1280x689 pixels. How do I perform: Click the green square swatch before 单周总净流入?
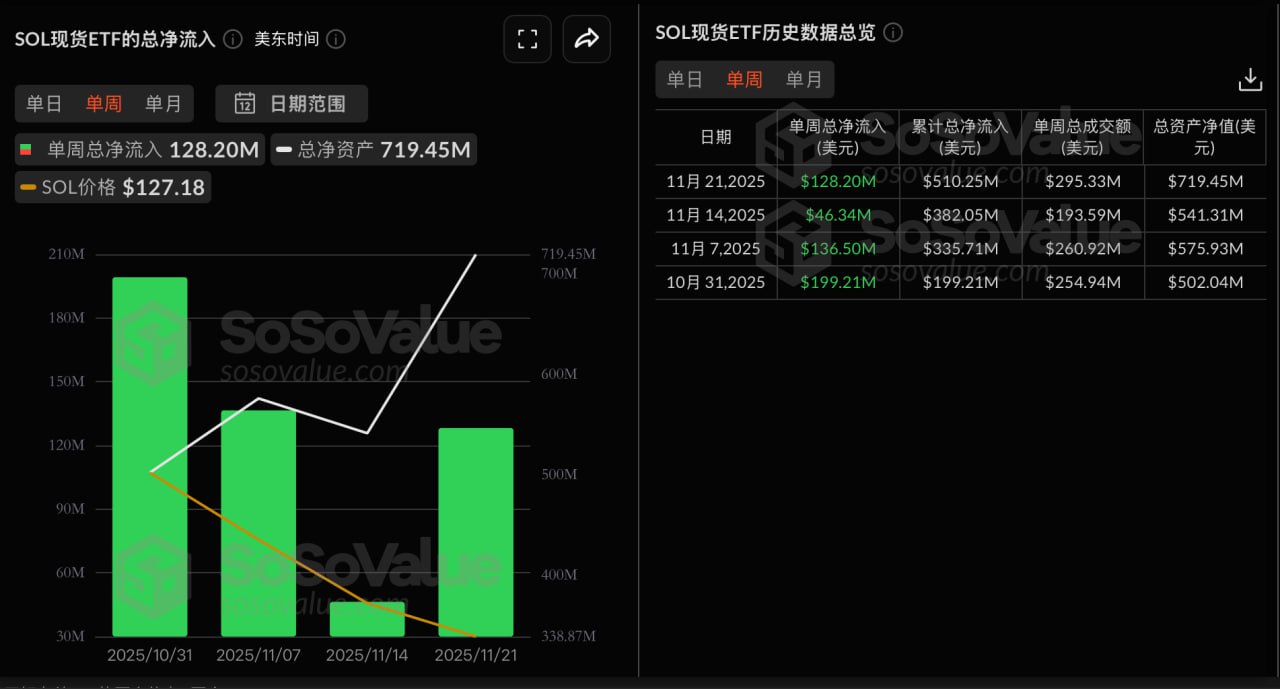tap(25, 149)
